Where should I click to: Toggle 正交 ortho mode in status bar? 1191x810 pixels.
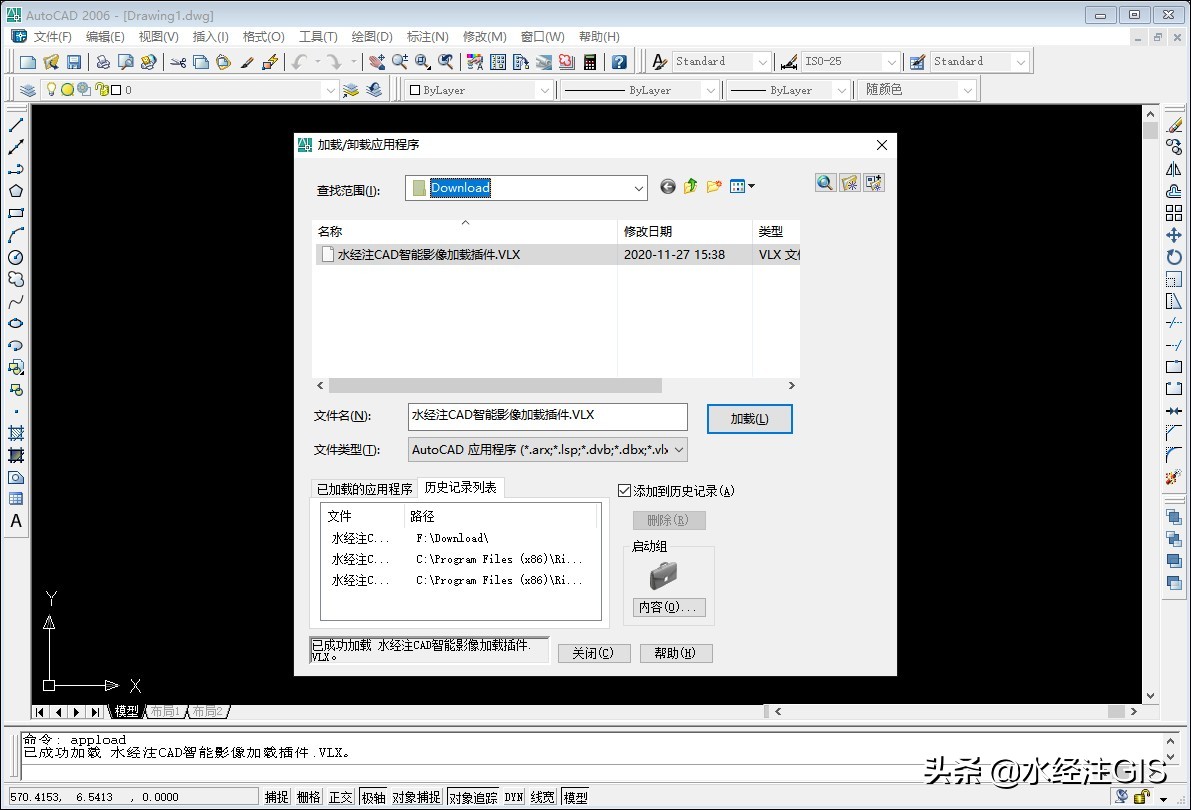[x=341, y=797]
